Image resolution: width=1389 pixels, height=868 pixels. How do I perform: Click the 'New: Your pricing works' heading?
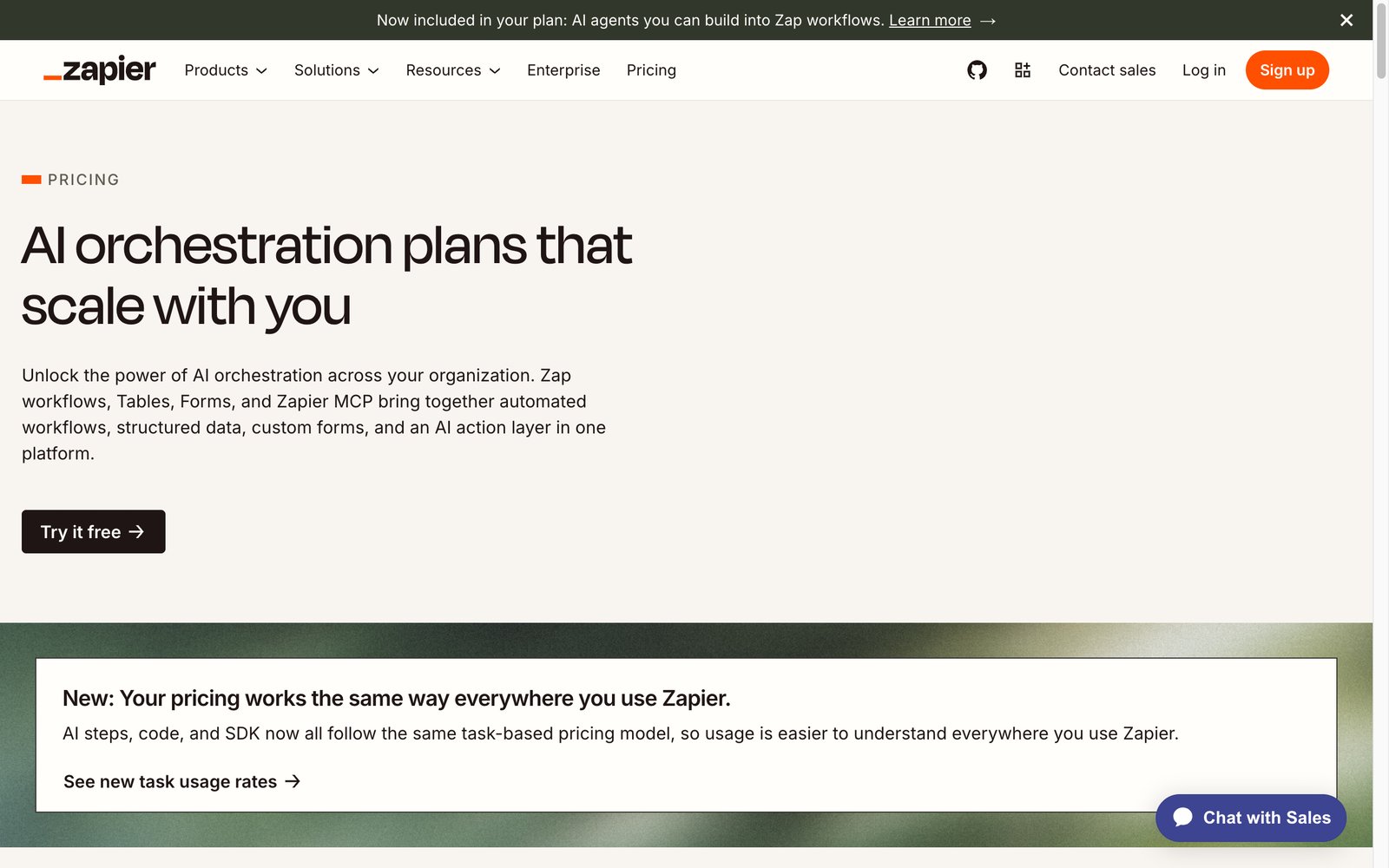[397, 698]
